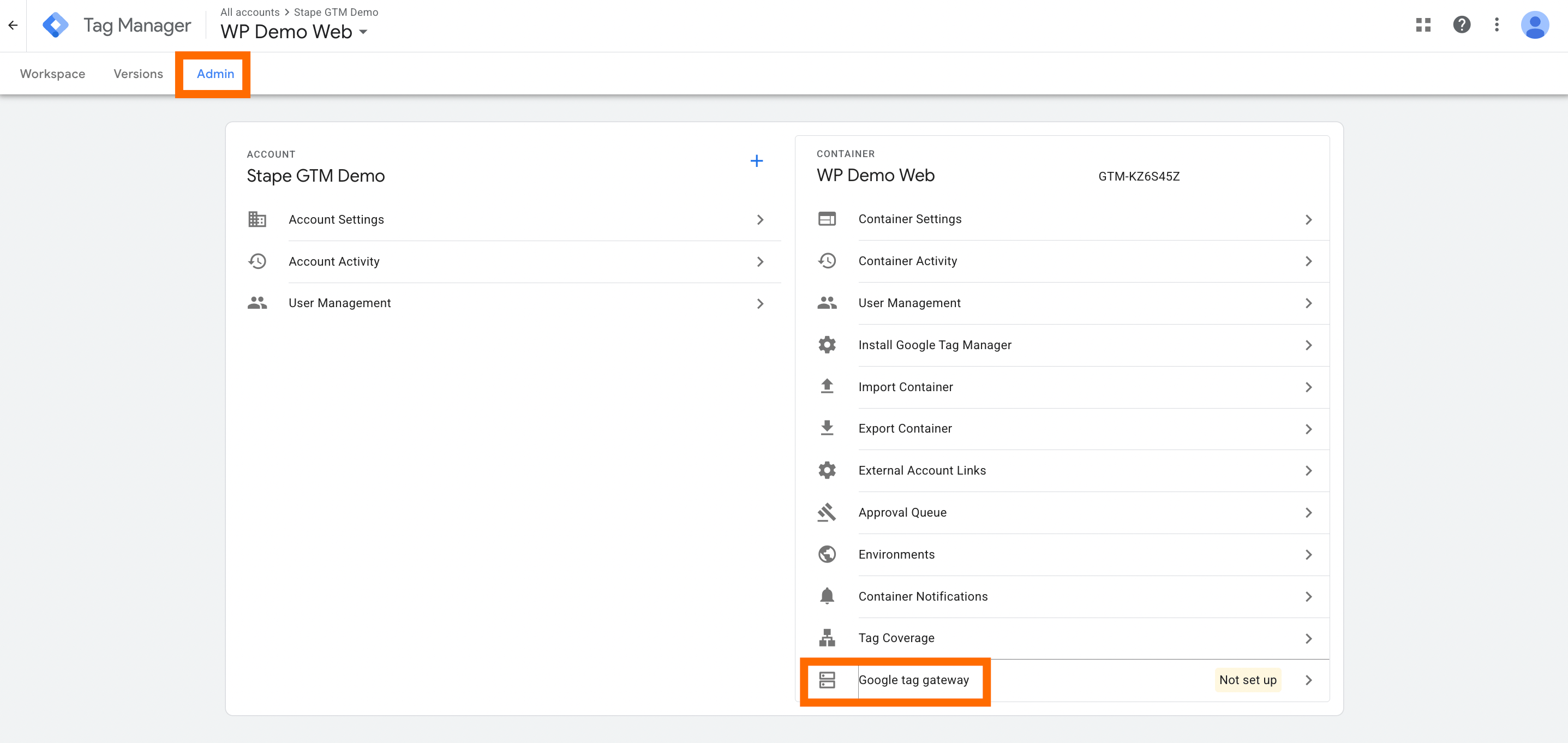Image resolution: width=1568 pixels, height=743 pixels.
Task: Click the Install Google Tag Manager gear icon
Action: pos(827,345)
